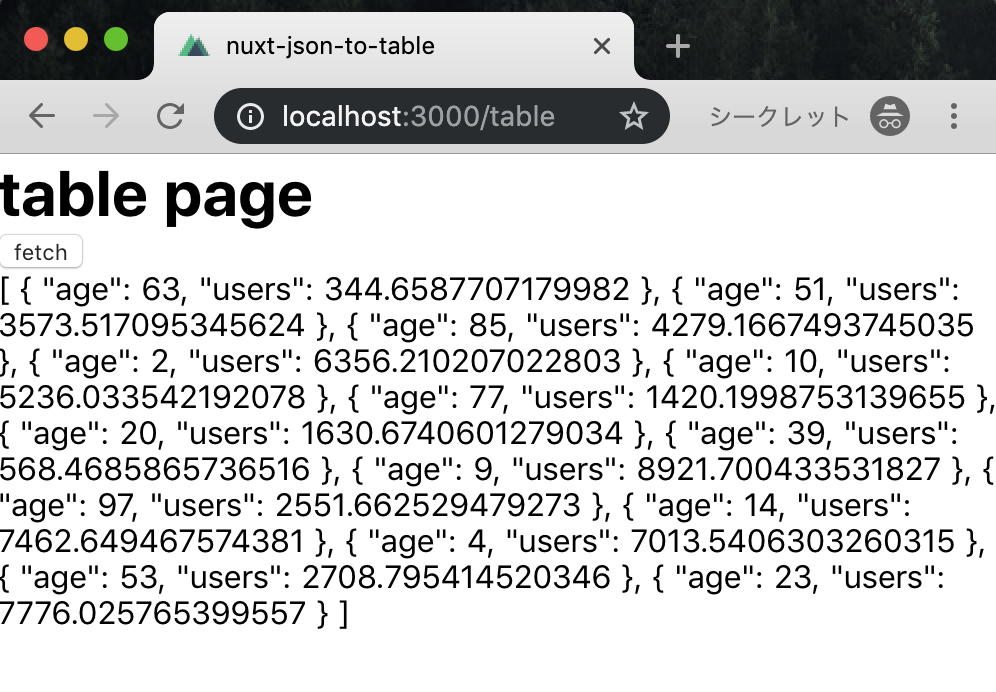The image size is (996, 692).
Task: Open the Chrome three-dot menu
Action: coord(953,117)
